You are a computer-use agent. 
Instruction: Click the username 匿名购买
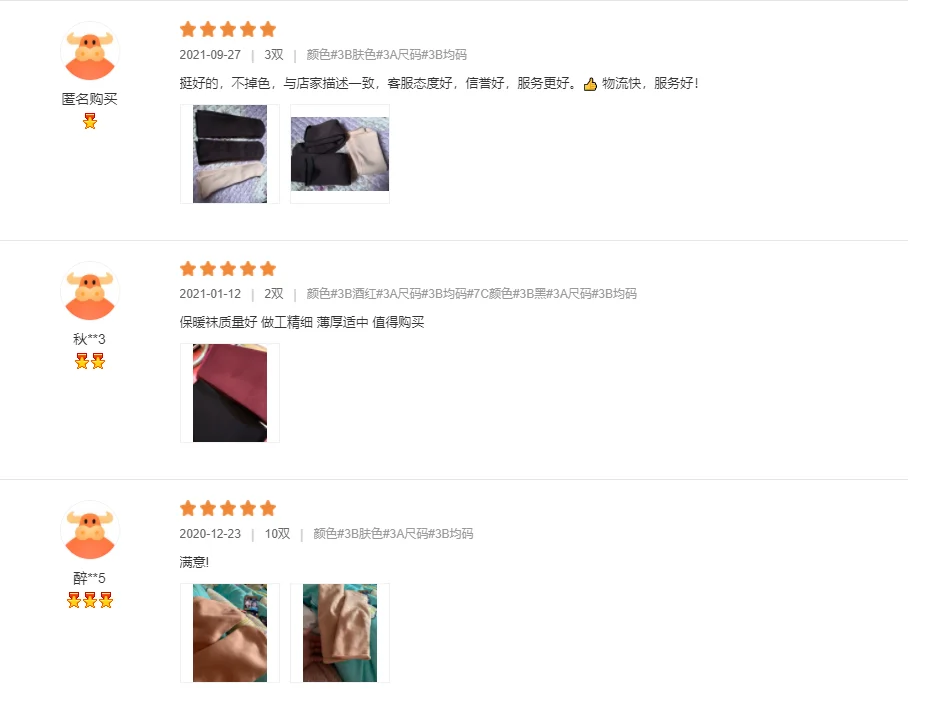[x=90, y=99]
